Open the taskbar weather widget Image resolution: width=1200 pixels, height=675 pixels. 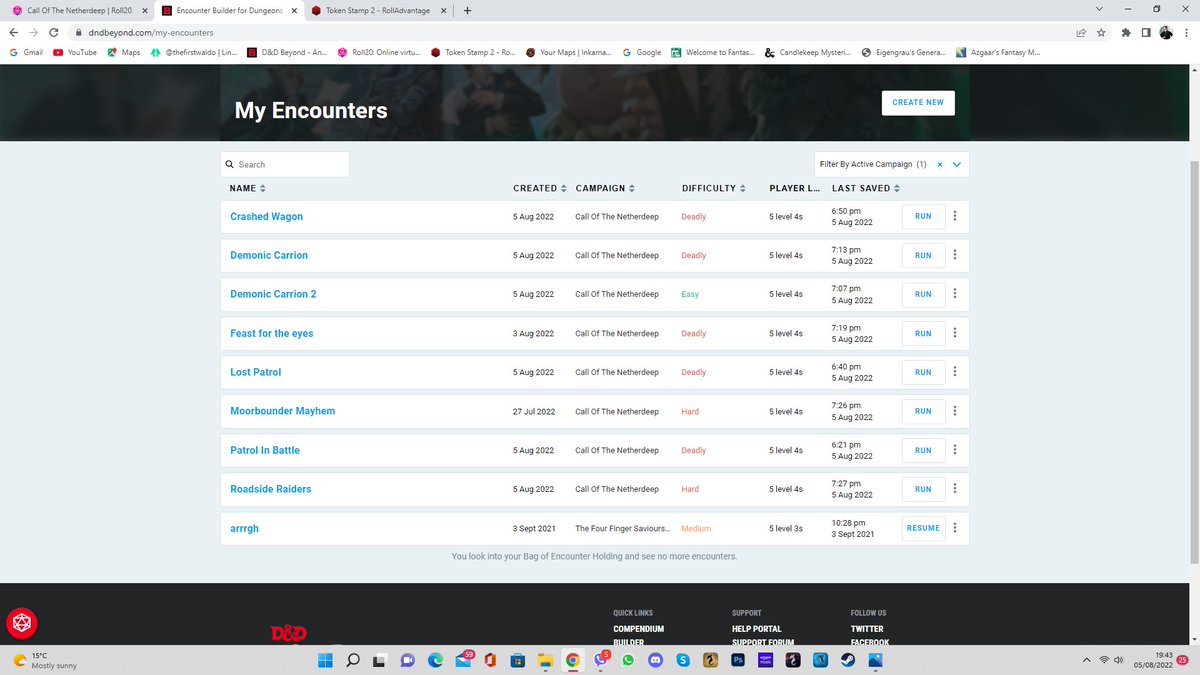click(x=45, y=660)
